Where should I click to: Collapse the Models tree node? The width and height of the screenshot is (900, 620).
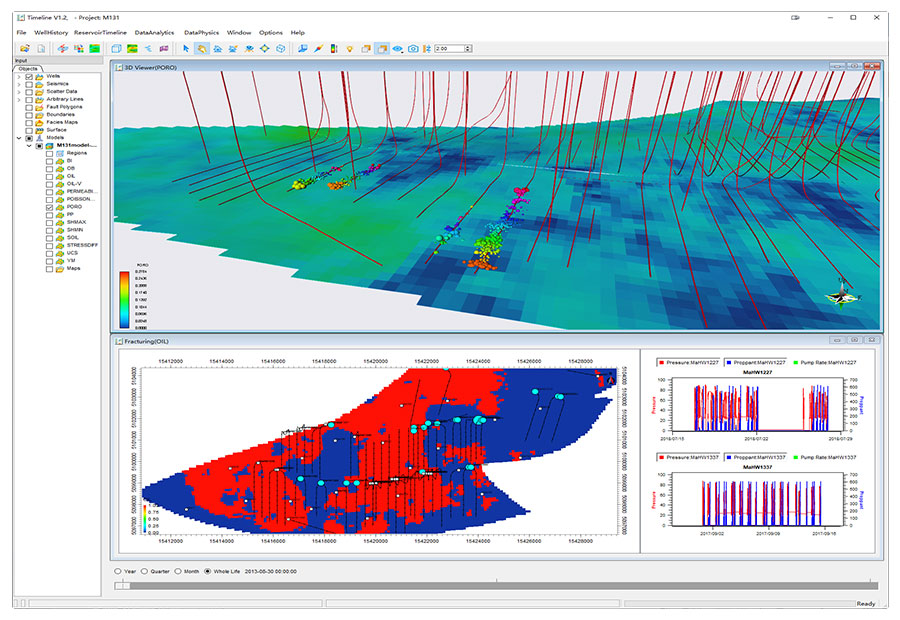click(19, 138)
